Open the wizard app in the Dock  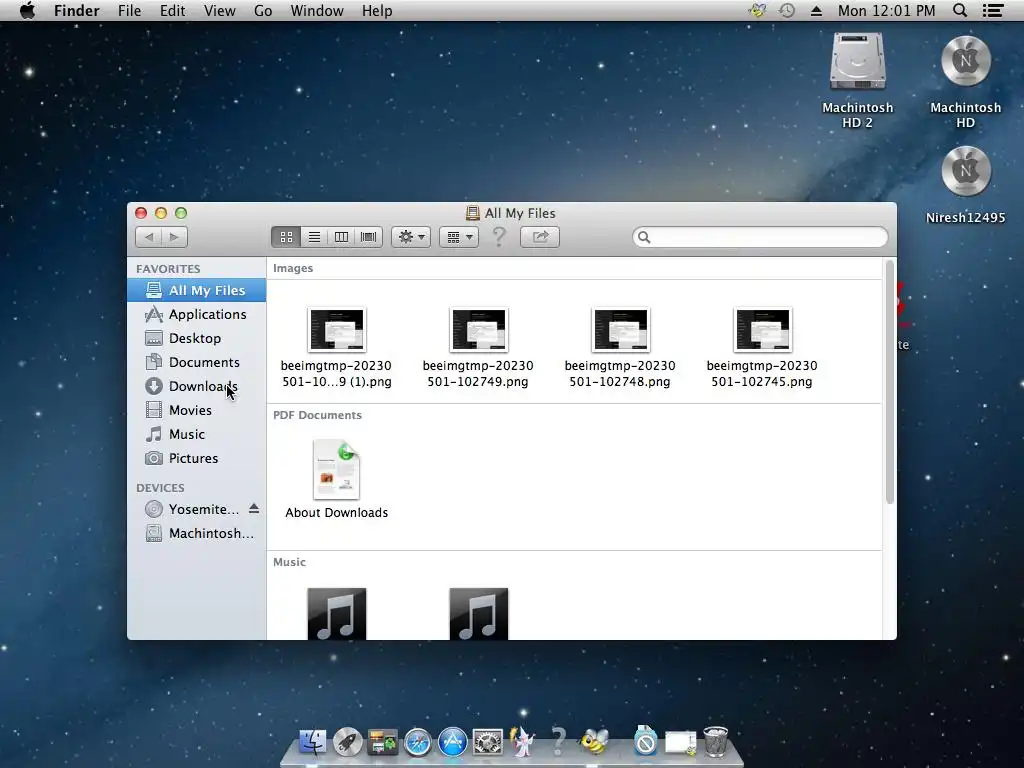(522, 742)
